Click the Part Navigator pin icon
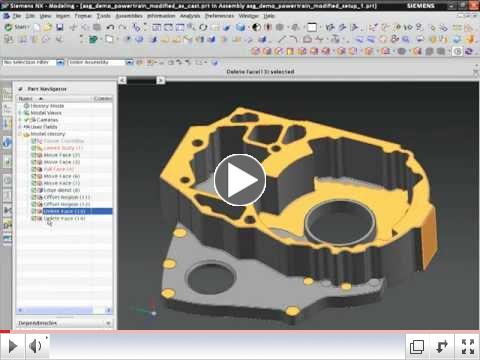The image size is (480, 360). tap(20, 89)
